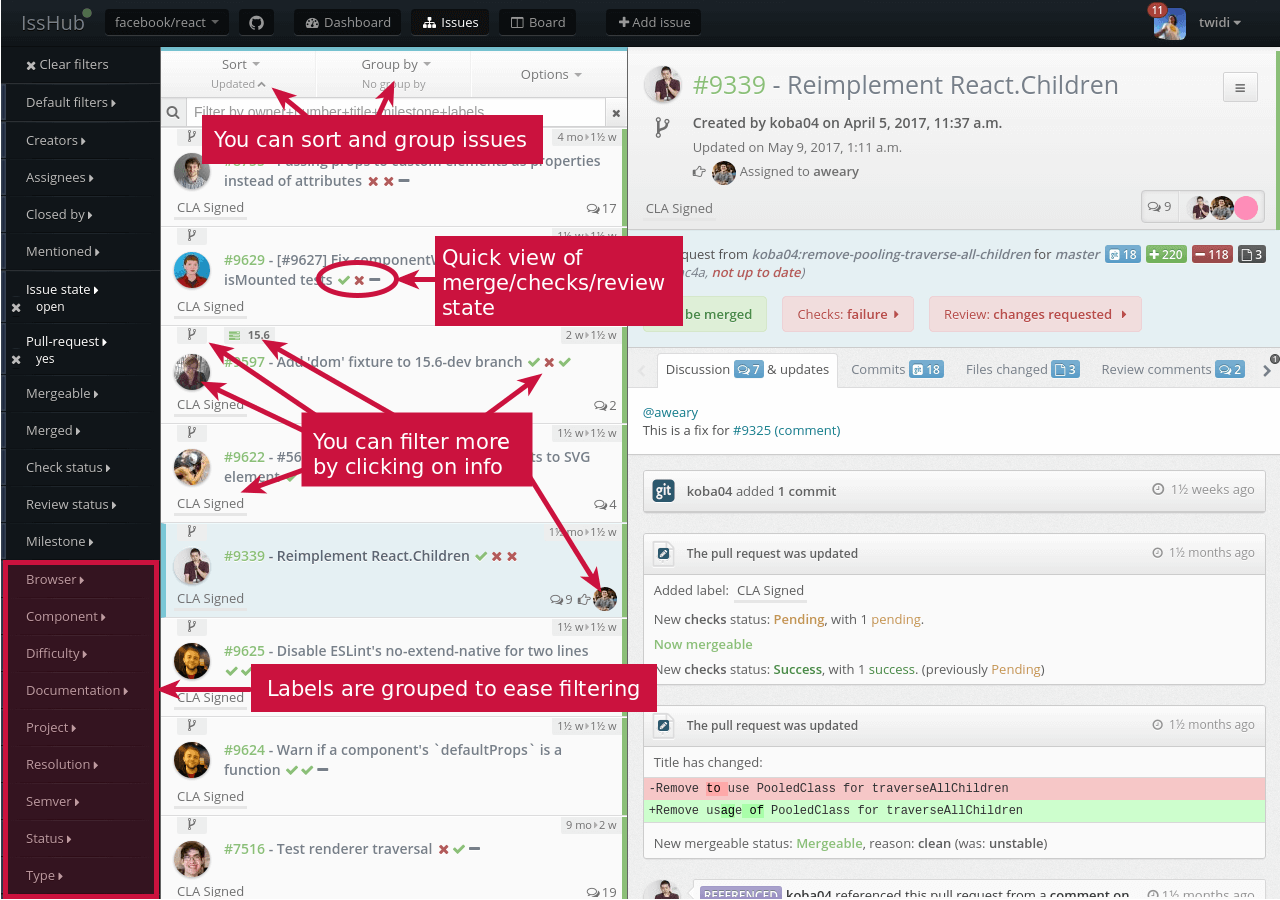Switch to the Files changed tab
Image resolution: width=1280 pixels, height=900 pixels.
1022,369
